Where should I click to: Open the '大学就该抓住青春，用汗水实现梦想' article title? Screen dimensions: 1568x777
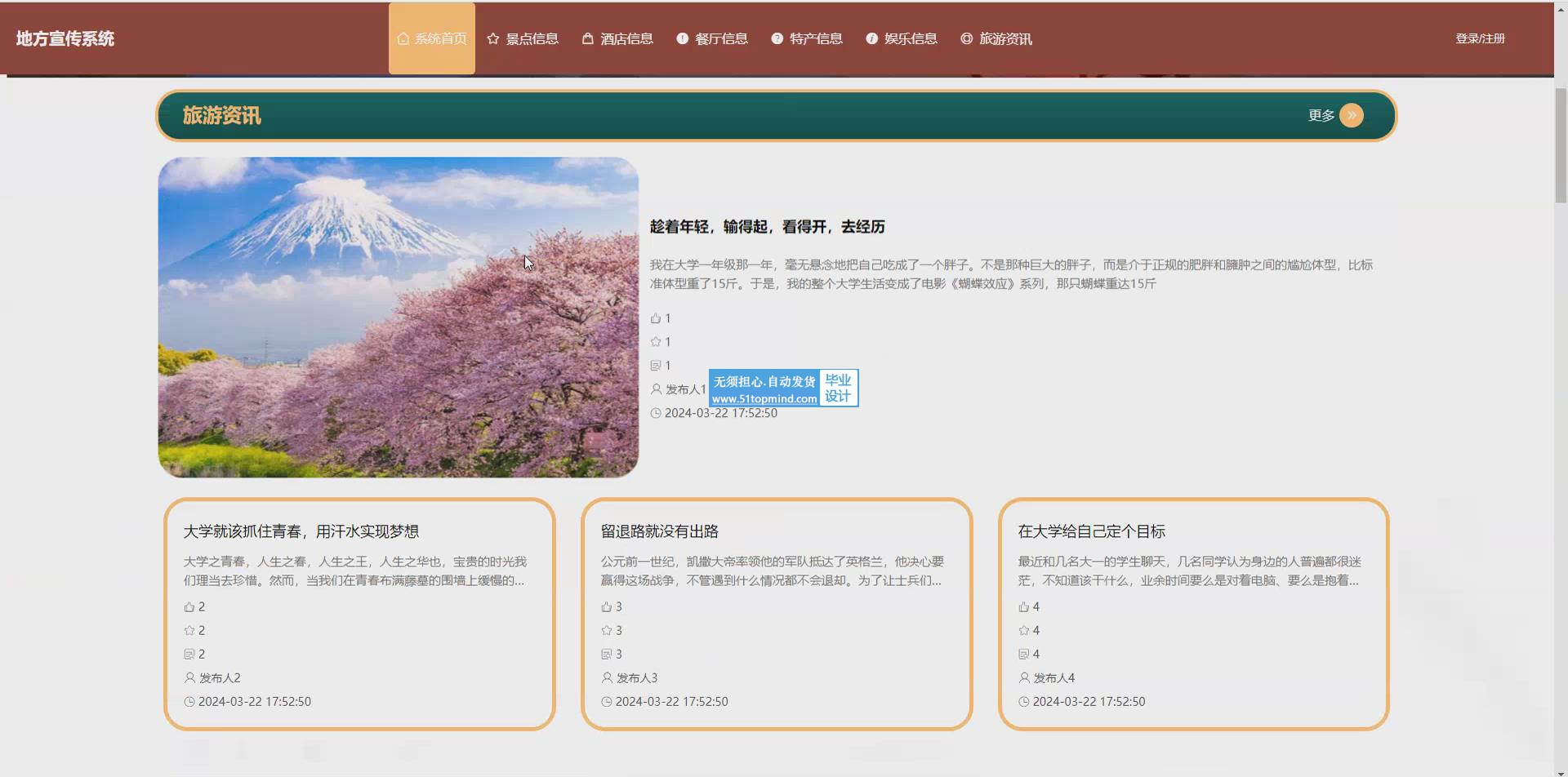coord(301,531)
